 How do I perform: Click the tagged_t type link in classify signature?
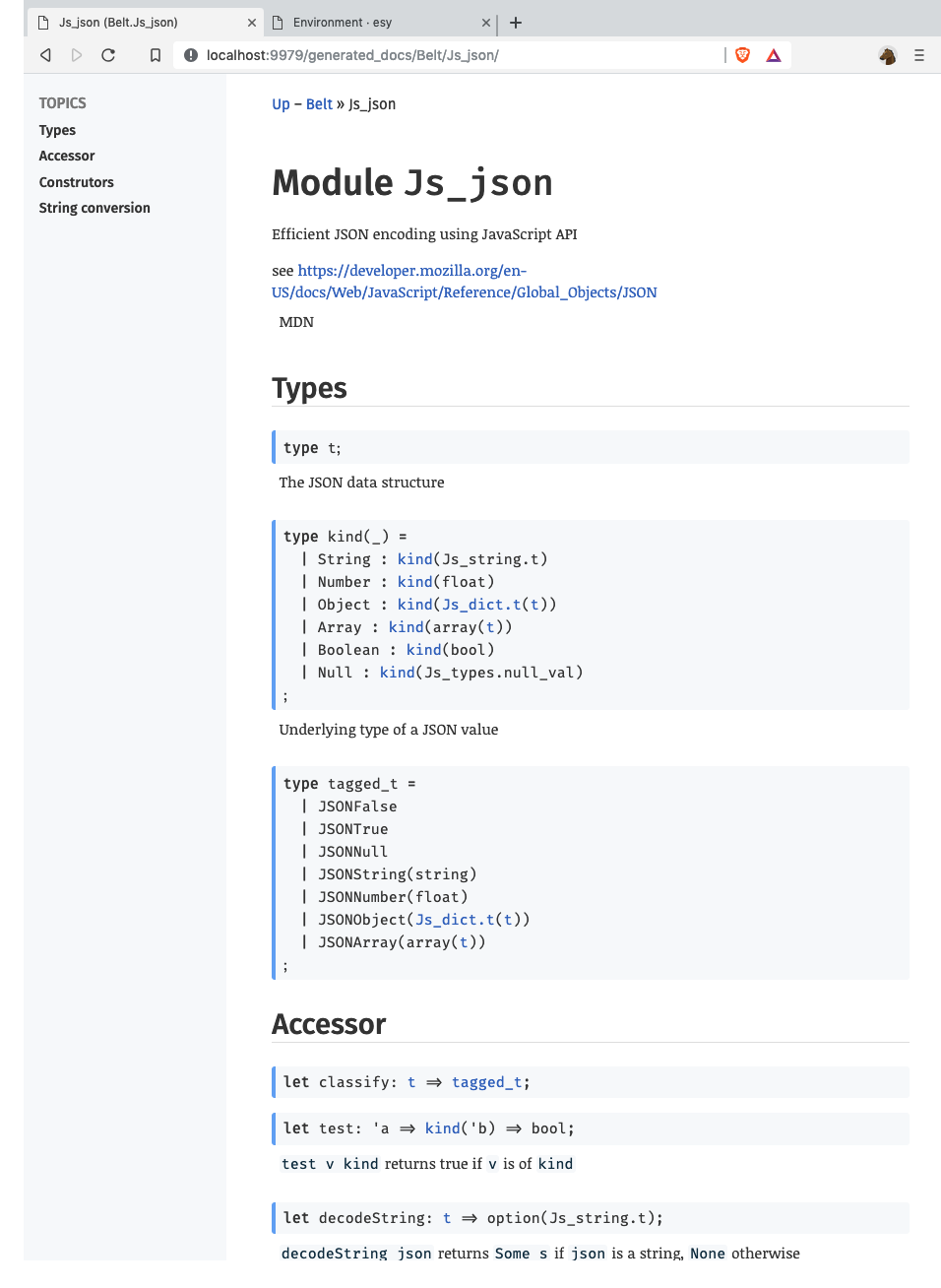pos(484,1081)
